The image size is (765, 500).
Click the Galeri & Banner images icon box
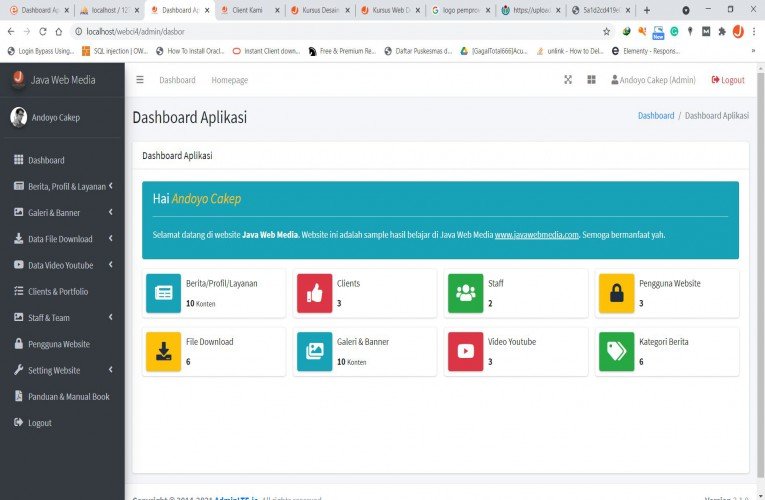click(314, 351)
